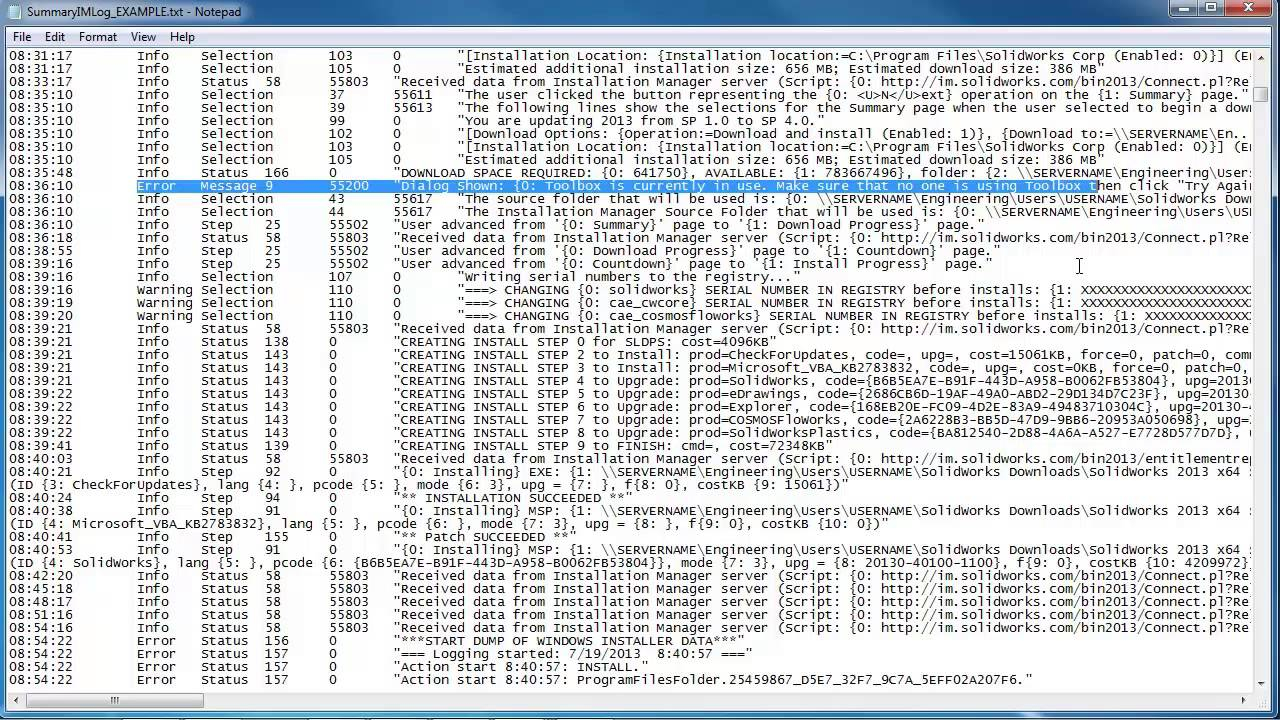This screenshot has height=720, width=1280.
Task: Click the horizontal scrollbar right arrow
Action: click(1245, 700)
